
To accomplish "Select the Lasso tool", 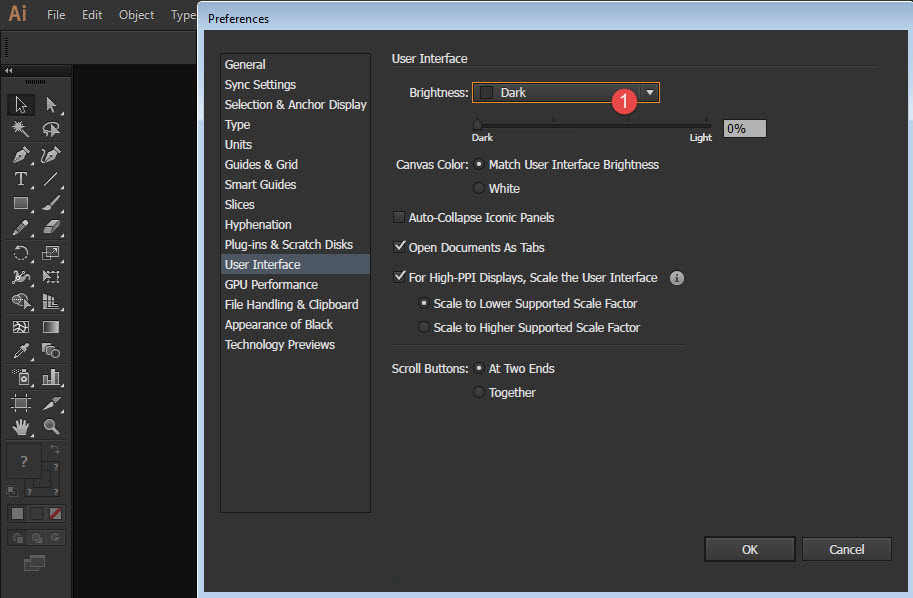I will [x=51, y=129].
